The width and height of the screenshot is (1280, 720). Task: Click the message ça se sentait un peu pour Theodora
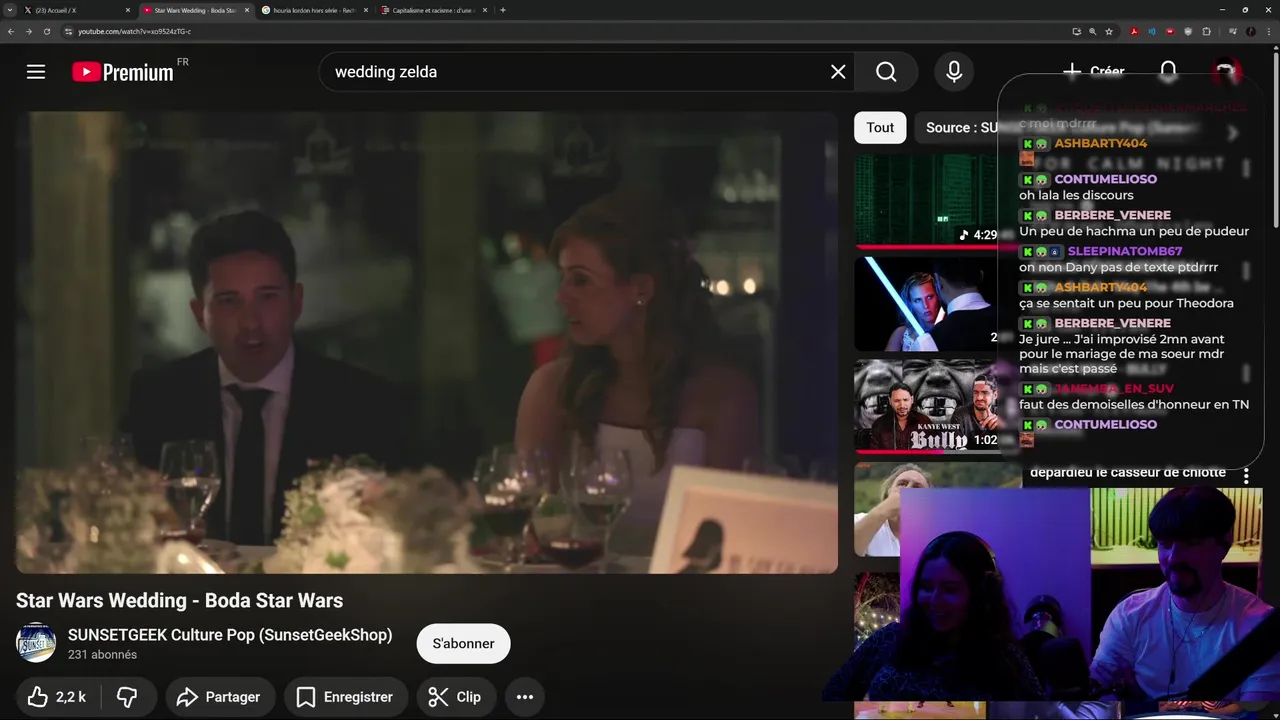(x=1126, y=303)
